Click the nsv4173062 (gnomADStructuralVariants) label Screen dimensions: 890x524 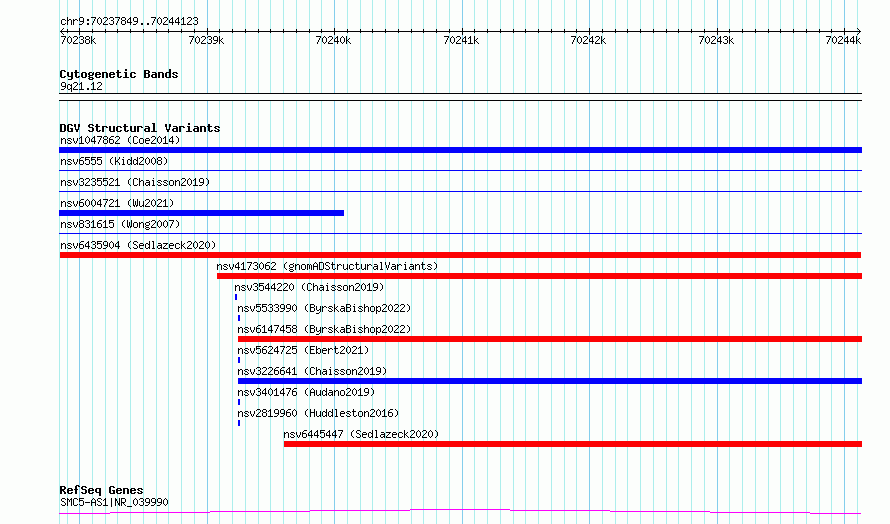pos(327,266)
